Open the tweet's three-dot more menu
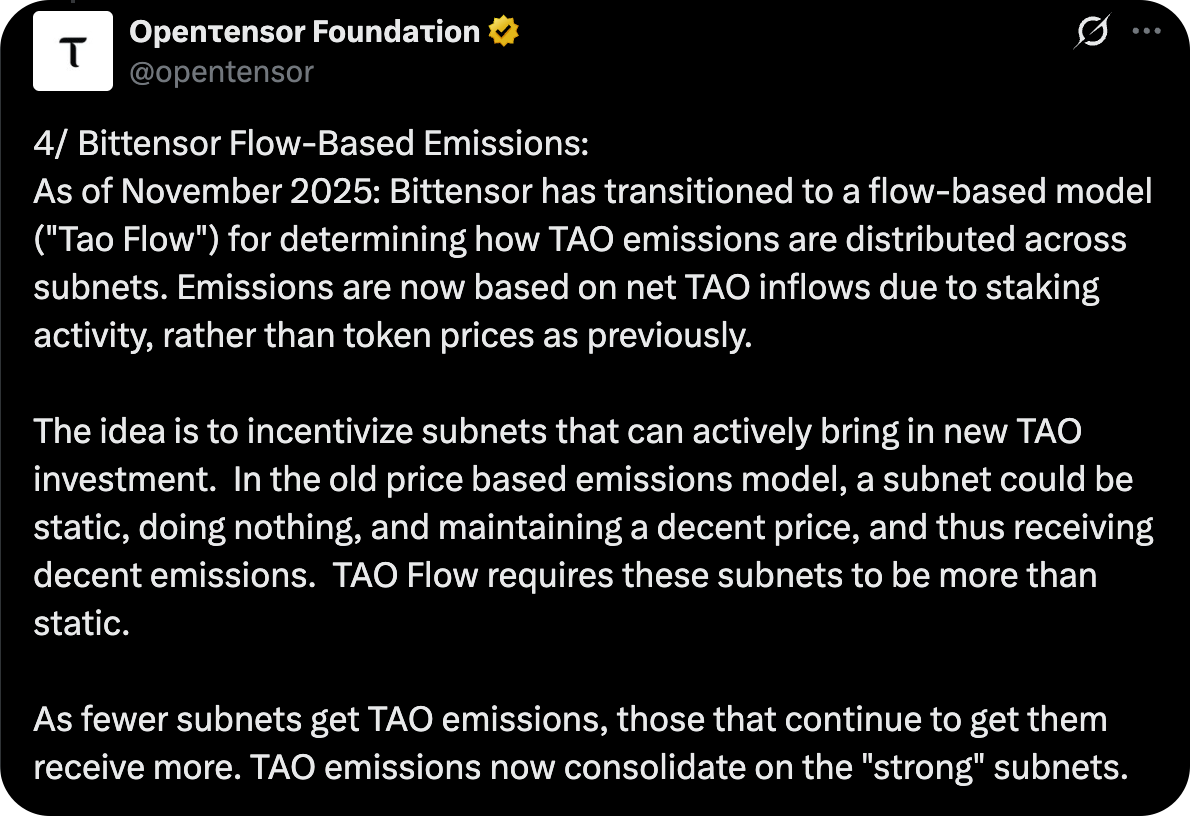This screenshot has width=1190, height=816. tap(1146, 31)
